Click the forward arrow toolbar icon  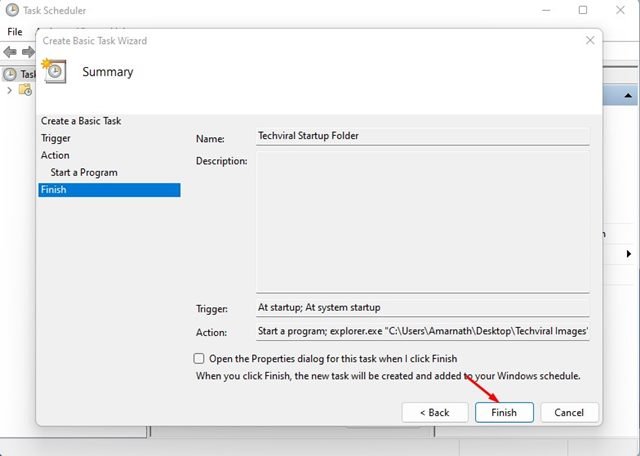[x=28, y=52]
